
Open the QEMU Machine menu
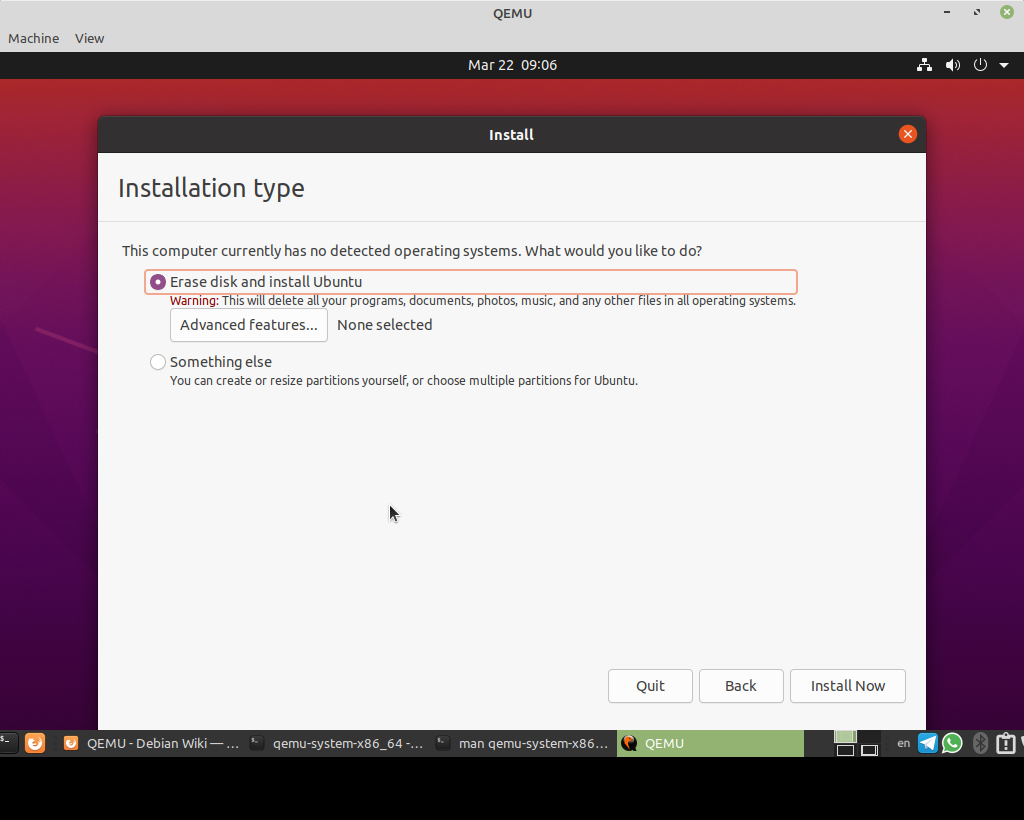click(33, 39)
